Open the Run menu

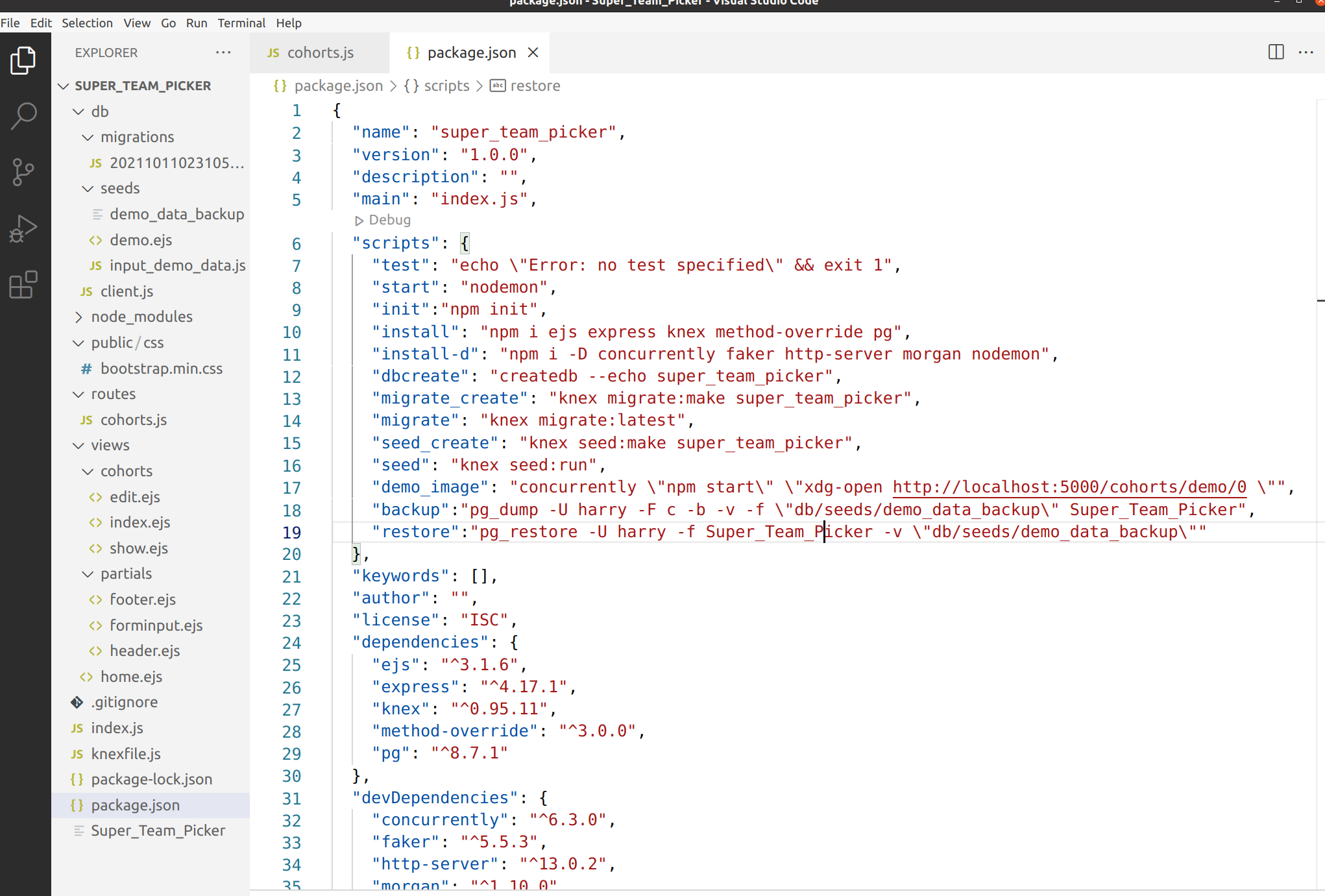point(196,23)
